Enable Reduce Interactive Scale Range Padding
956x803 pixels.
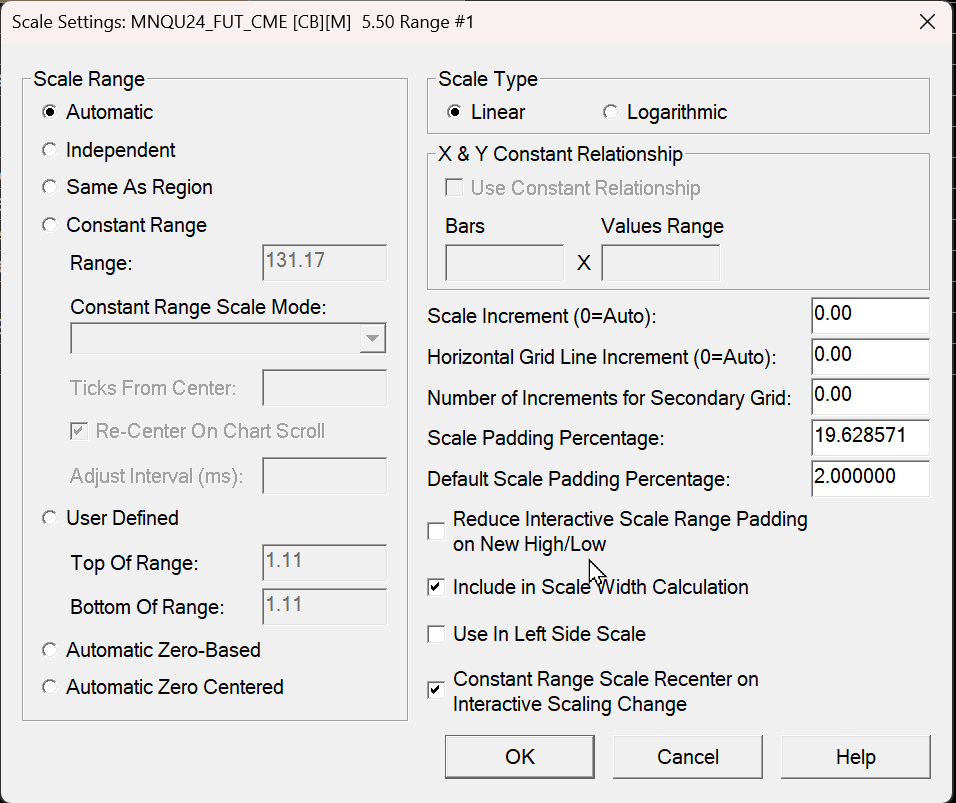pos(436,532)
